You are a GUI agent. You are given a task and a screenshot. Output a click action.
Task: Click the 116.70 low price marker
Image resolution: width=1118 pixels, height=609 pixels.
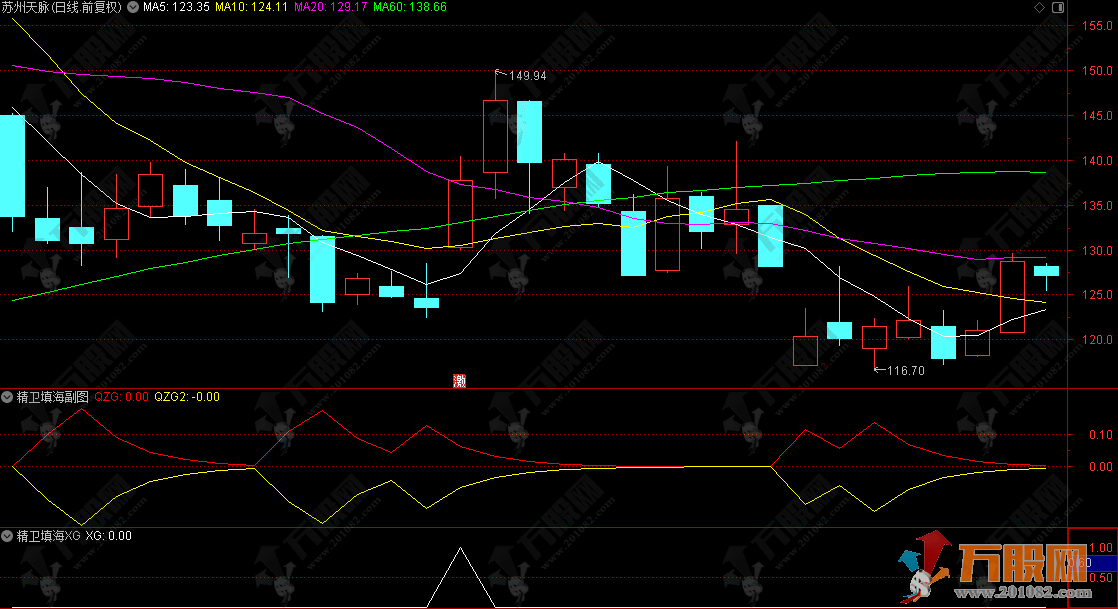pyautogui.click(x=905, y=370)
